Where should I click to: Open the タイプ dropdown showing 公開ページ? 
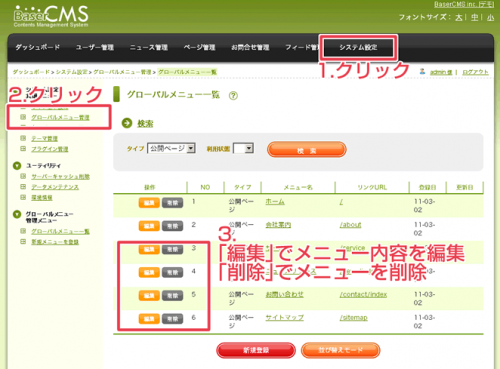(x=171, y=148)
